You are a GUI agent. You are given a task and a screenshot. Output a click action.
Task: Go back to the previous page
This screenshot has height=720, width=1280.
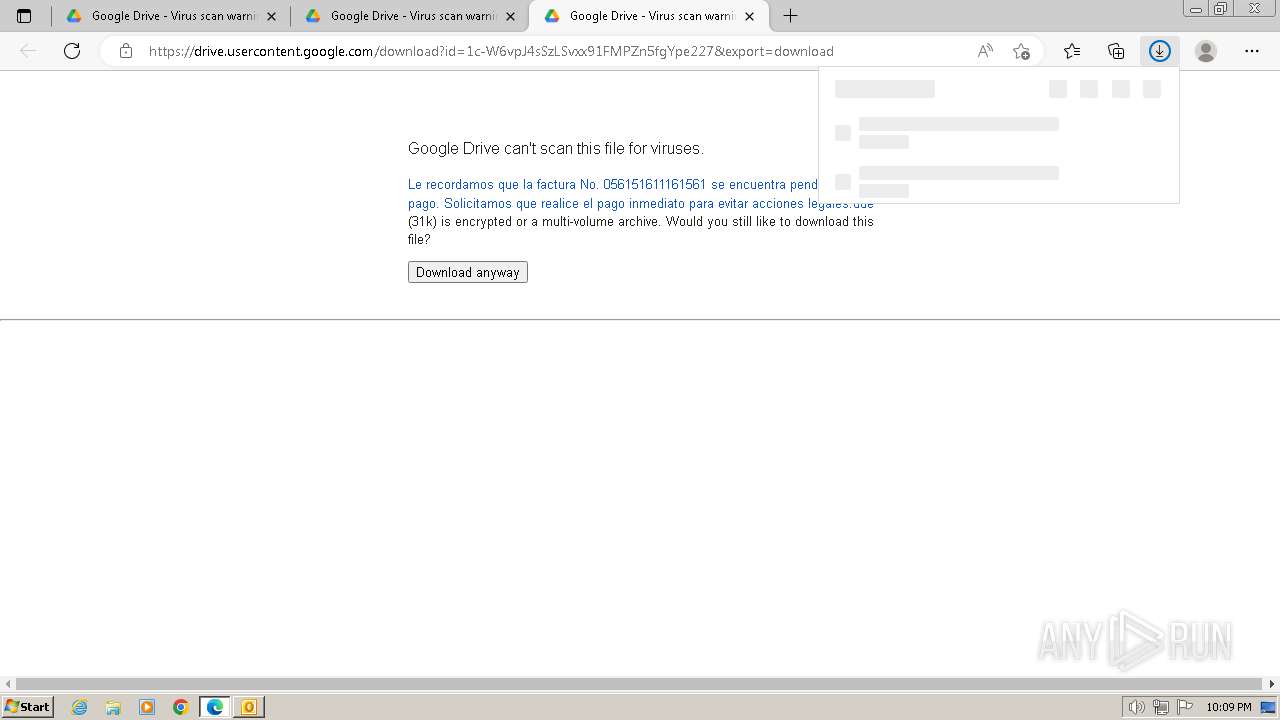tap(28, 51)
